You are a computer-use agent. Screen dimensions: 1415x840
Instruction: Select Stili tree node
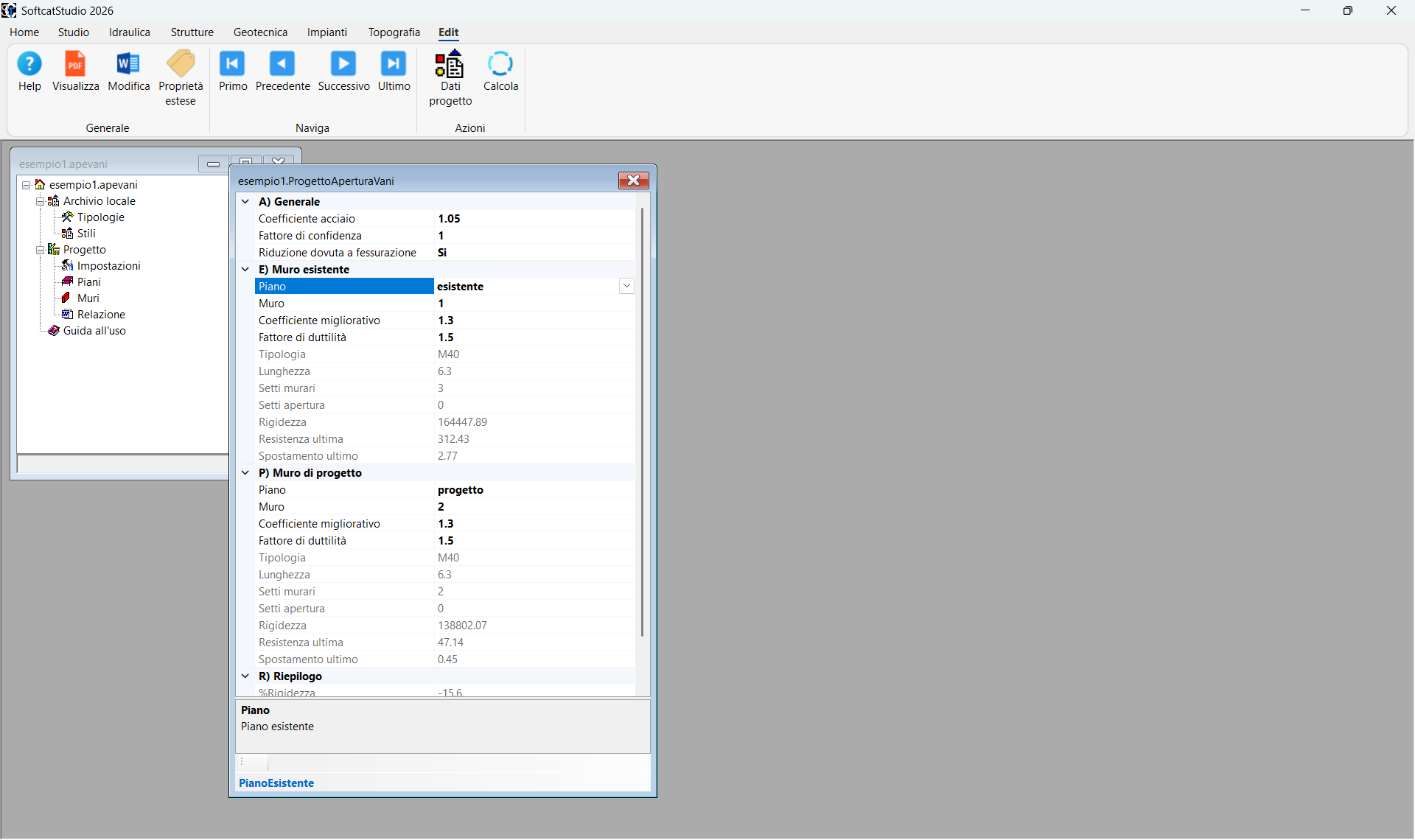click(x=86, y=234)
